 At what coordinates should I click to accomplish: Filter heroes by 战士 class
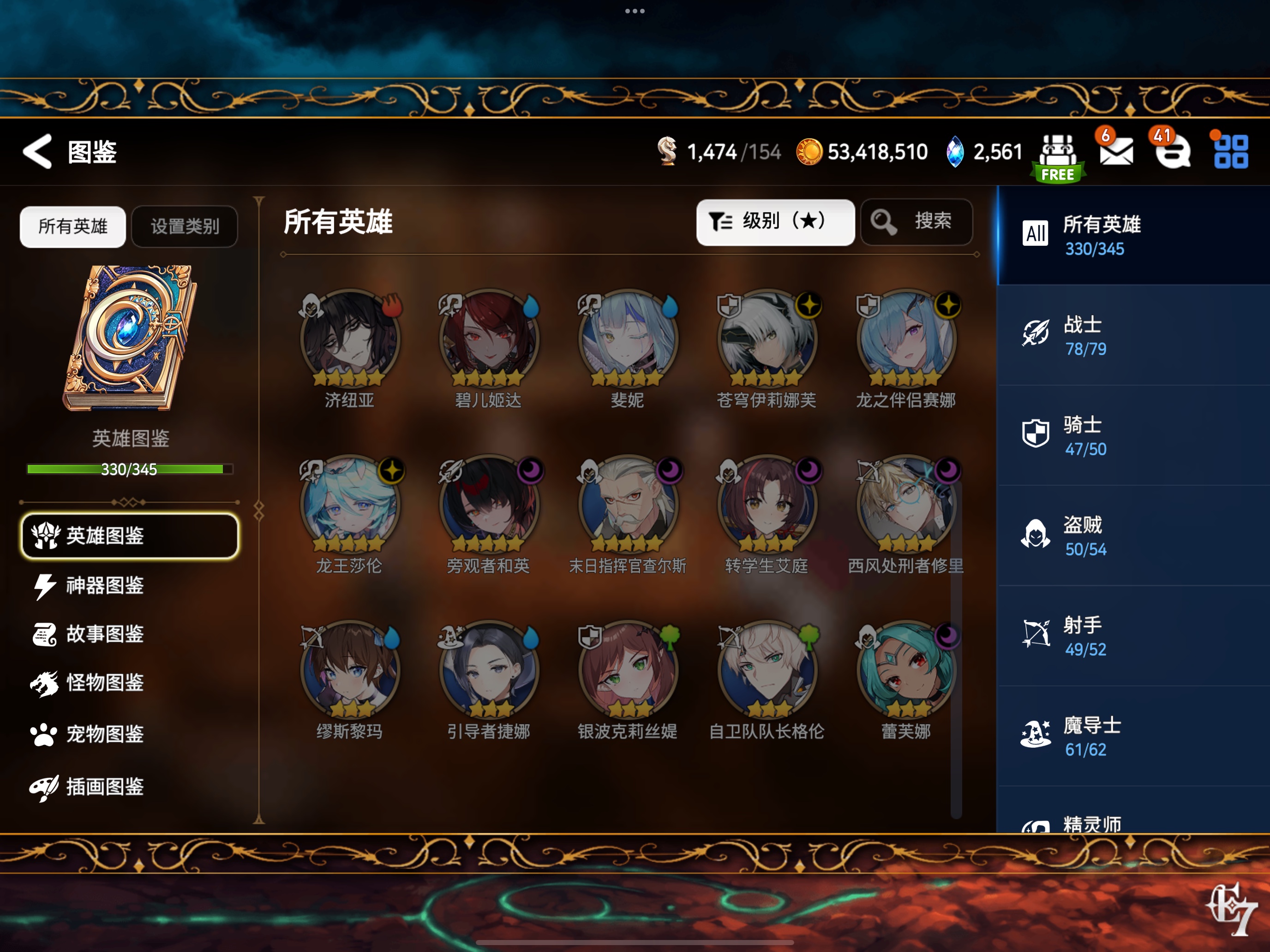(x=1134, y=336)
